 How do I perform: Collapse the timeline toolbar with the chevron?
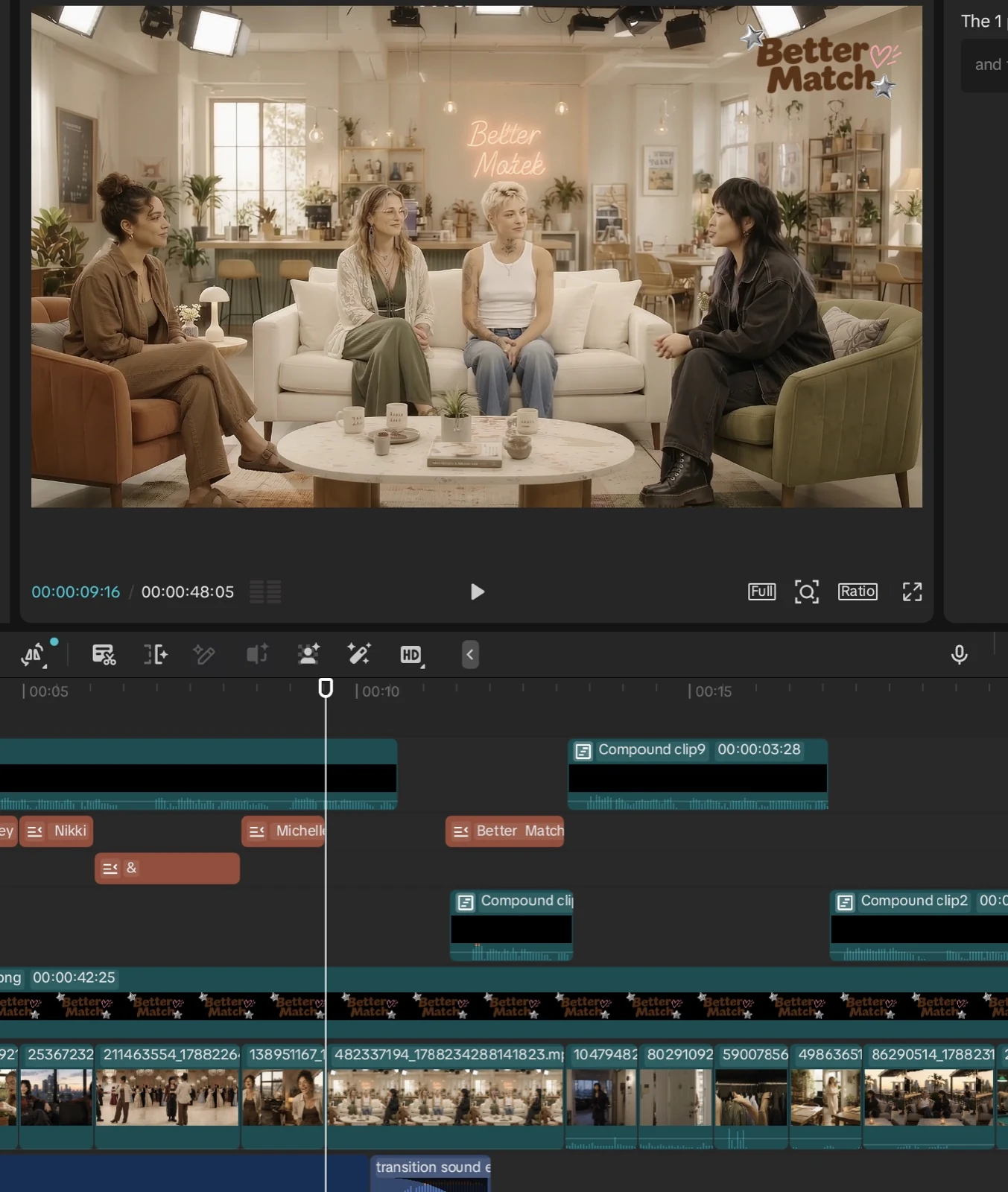point(470,655)
